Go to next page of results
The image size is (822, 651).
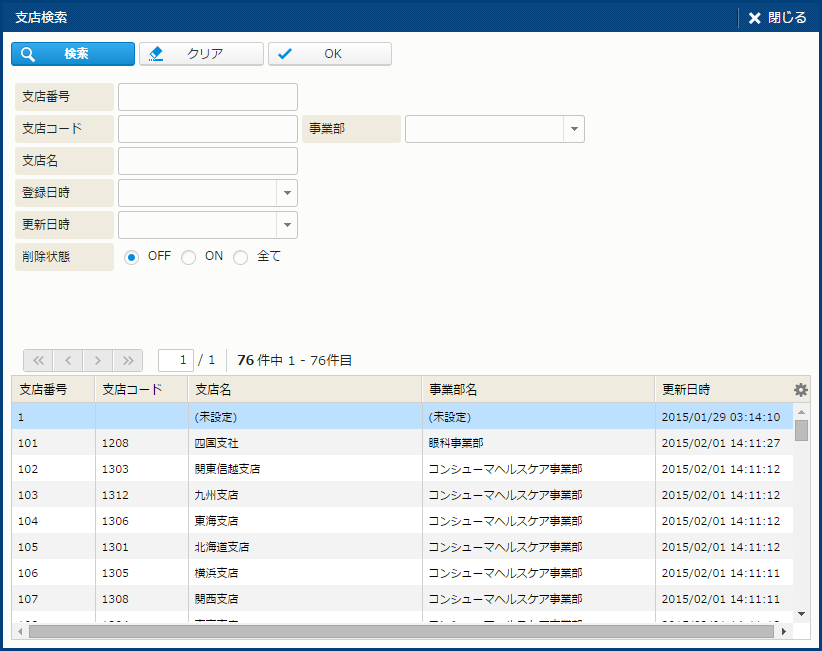pyautogui.click(x=98, y=360)
